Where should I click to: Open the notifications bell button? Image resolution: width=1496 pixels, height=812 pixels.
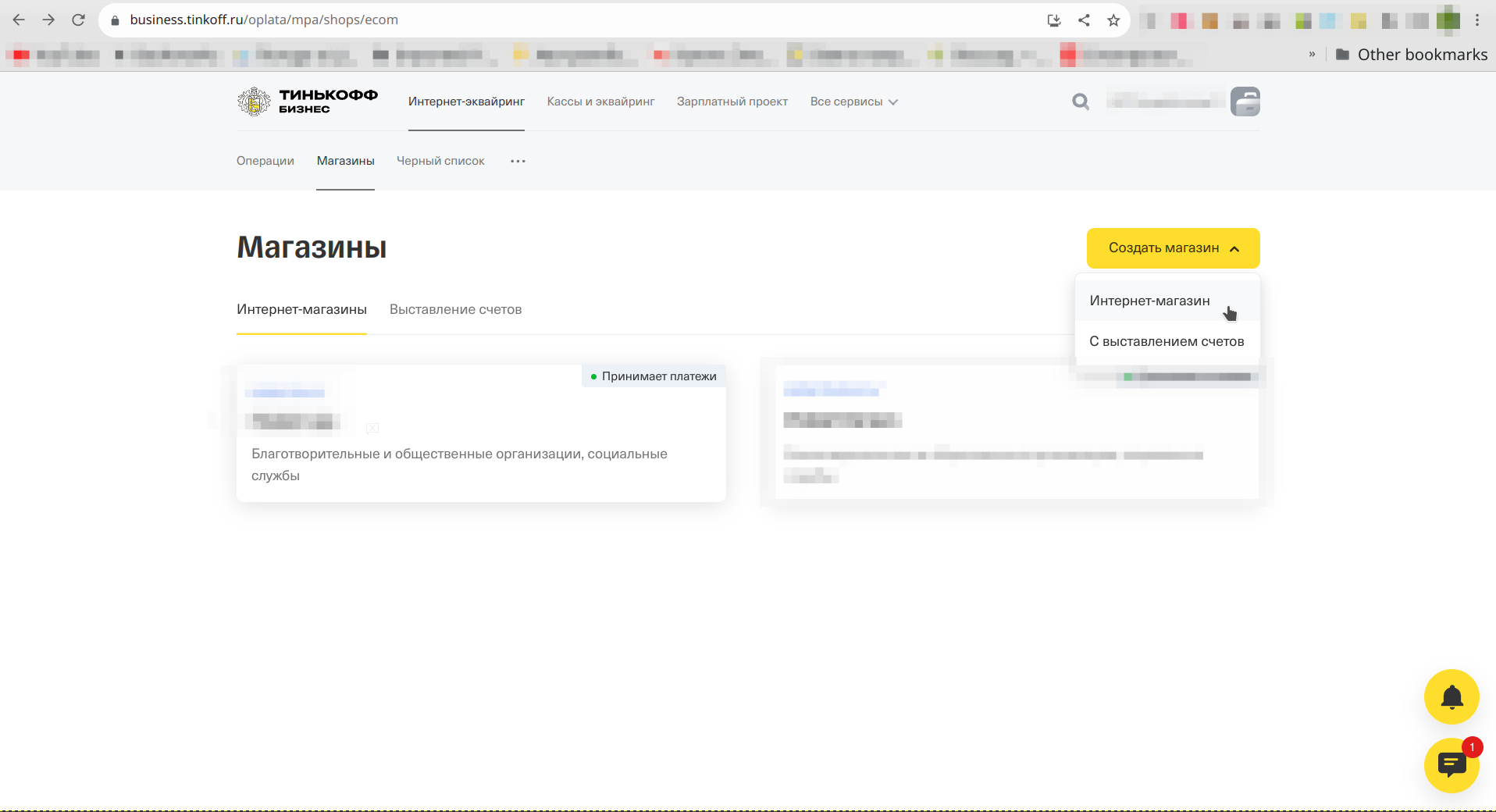pos(1451,696)
